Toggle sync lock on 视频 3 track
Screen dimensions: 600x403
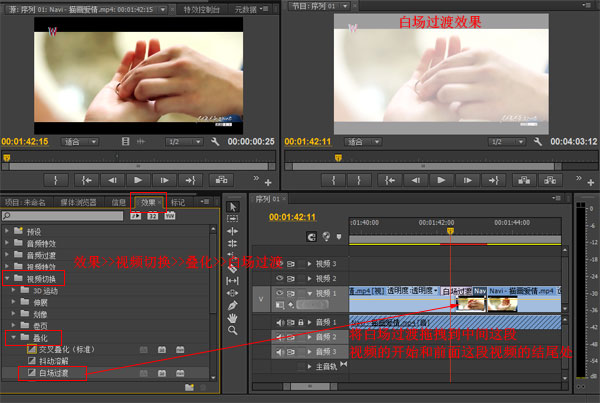click(x=291, y=264)
